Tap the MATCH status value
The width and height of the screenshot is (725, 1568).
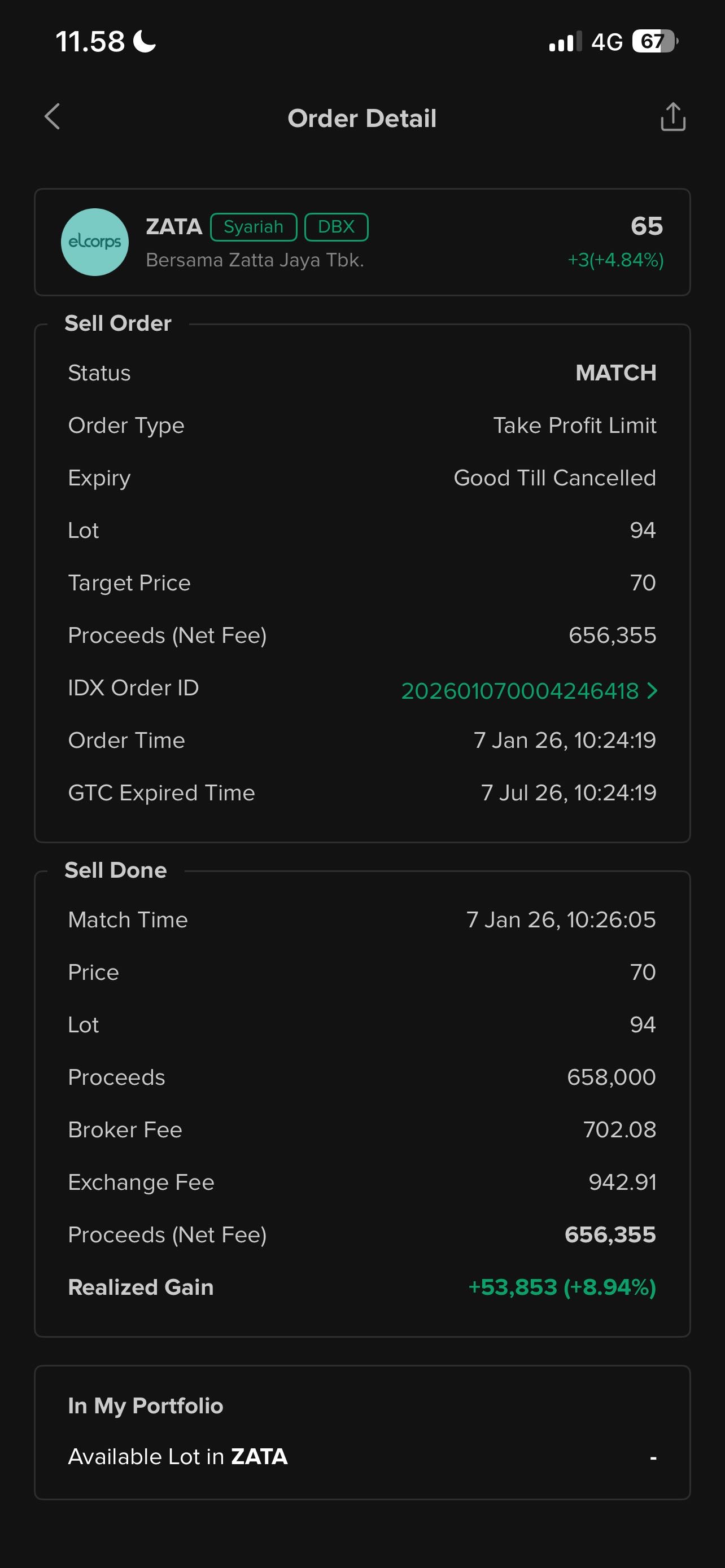tap(615, 373)
